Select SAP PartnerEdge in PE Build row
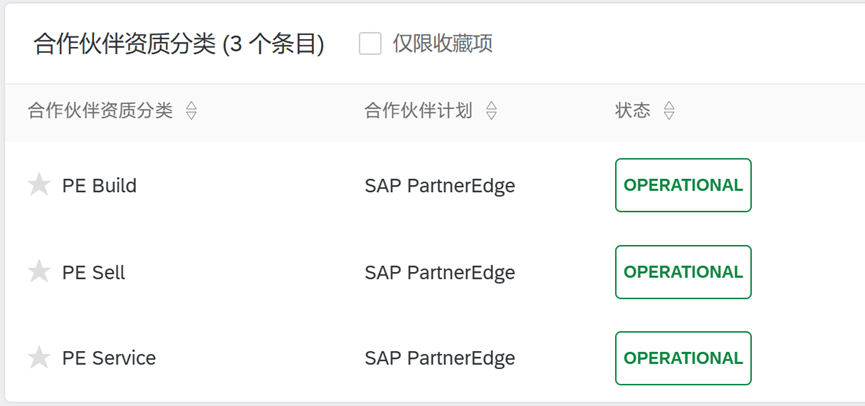Image resolution: width=865 pixels, height=406 pixels. coord(440,186)
